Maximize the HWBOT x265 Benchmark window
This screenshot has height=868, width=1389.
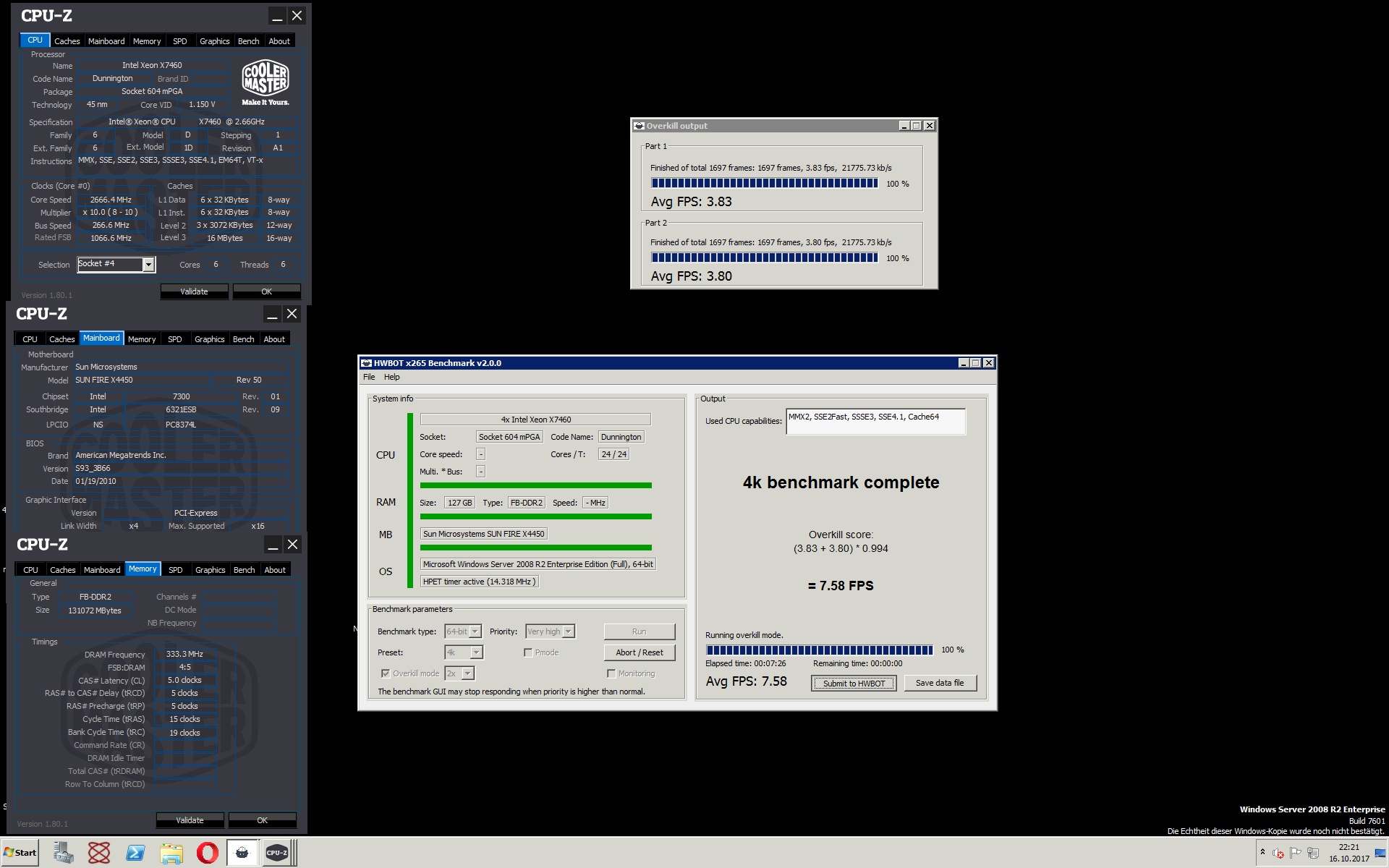click(x=976, y=363)
